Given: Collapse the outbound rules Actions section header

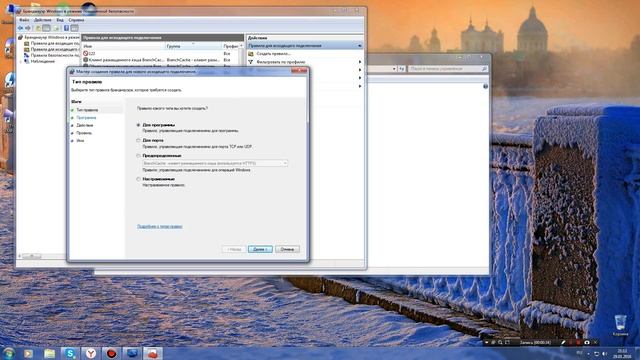Looking at the screenshot, I should pyautogui.click(x=360, y=46).
